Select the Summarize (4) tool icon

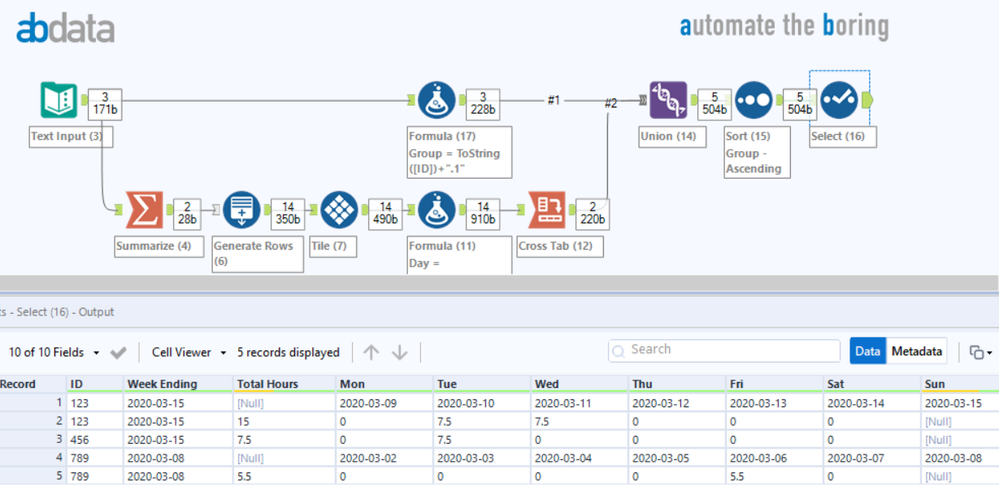pyautogui.click(x=144, y=209)
